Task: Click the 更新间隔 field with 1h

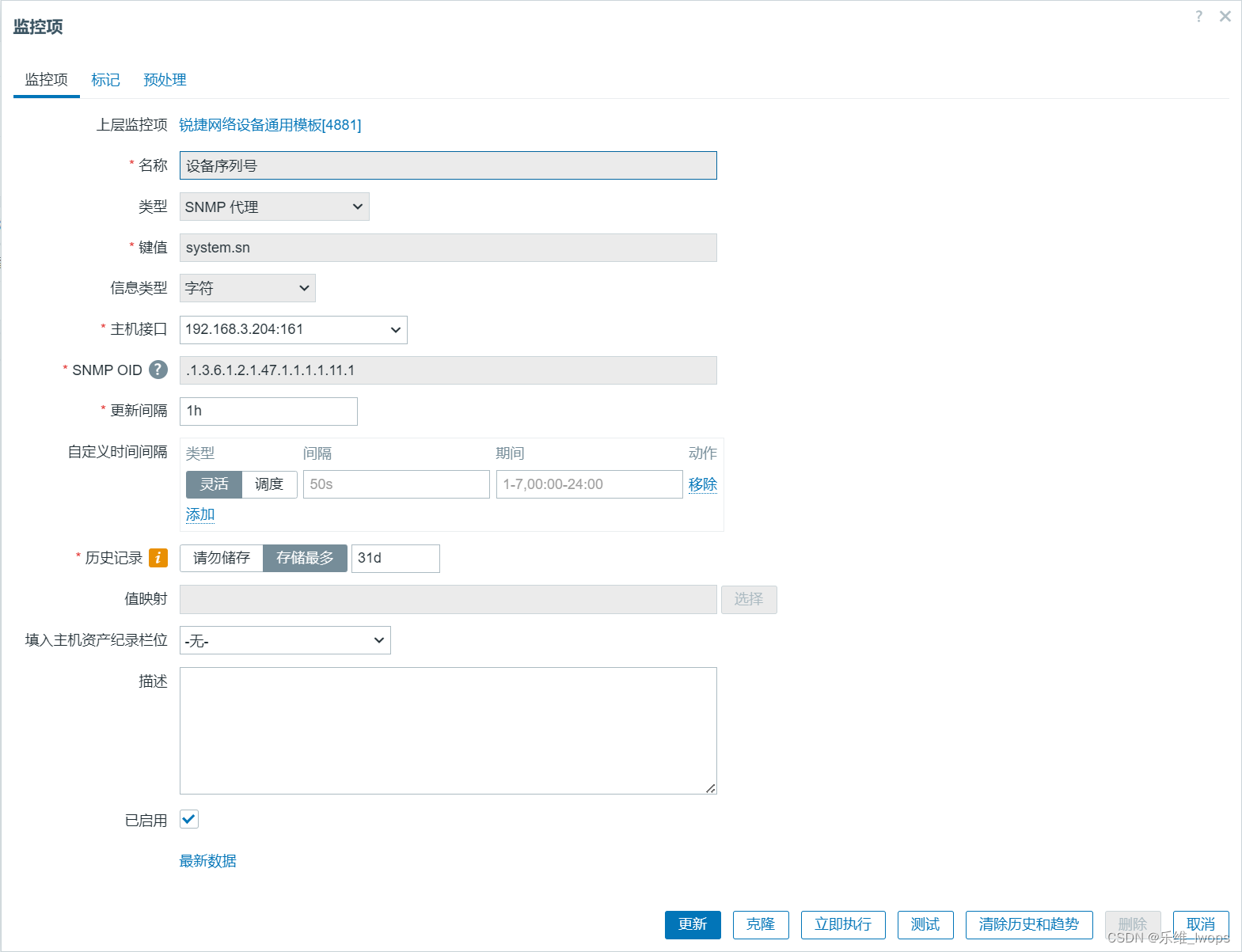Action: 268,412
